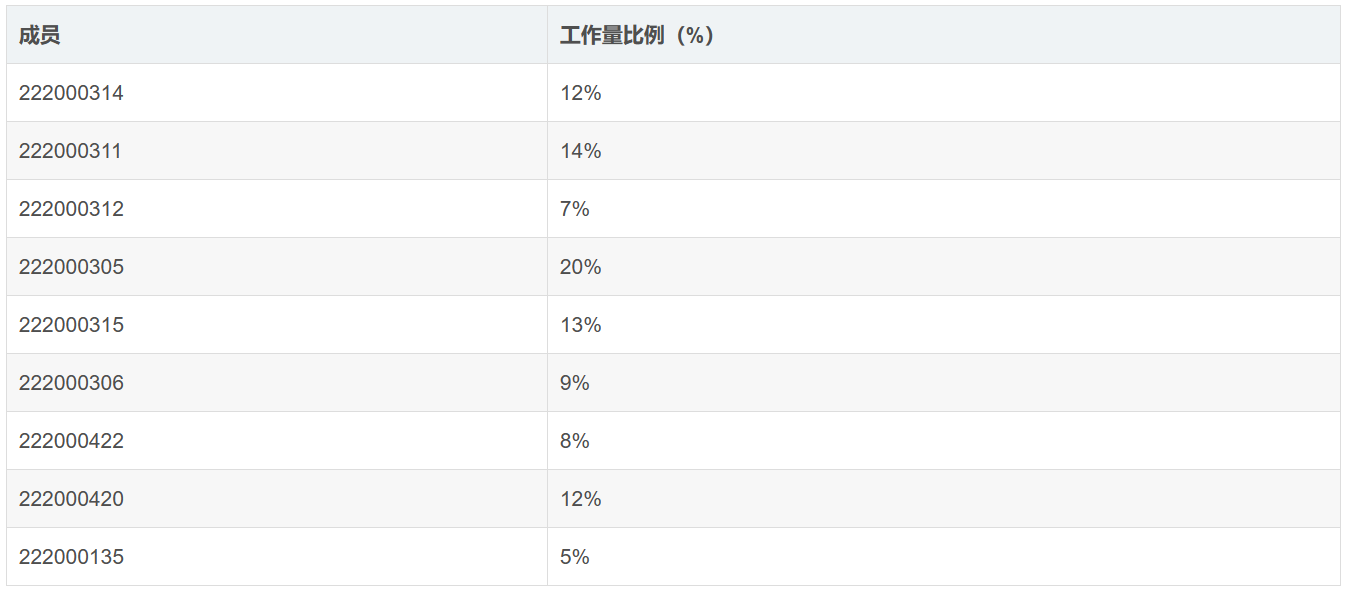Select member cell 222000311
The width and height of the screenshot is (1348, 591).
pyautogui.click(x=70, y=151)
